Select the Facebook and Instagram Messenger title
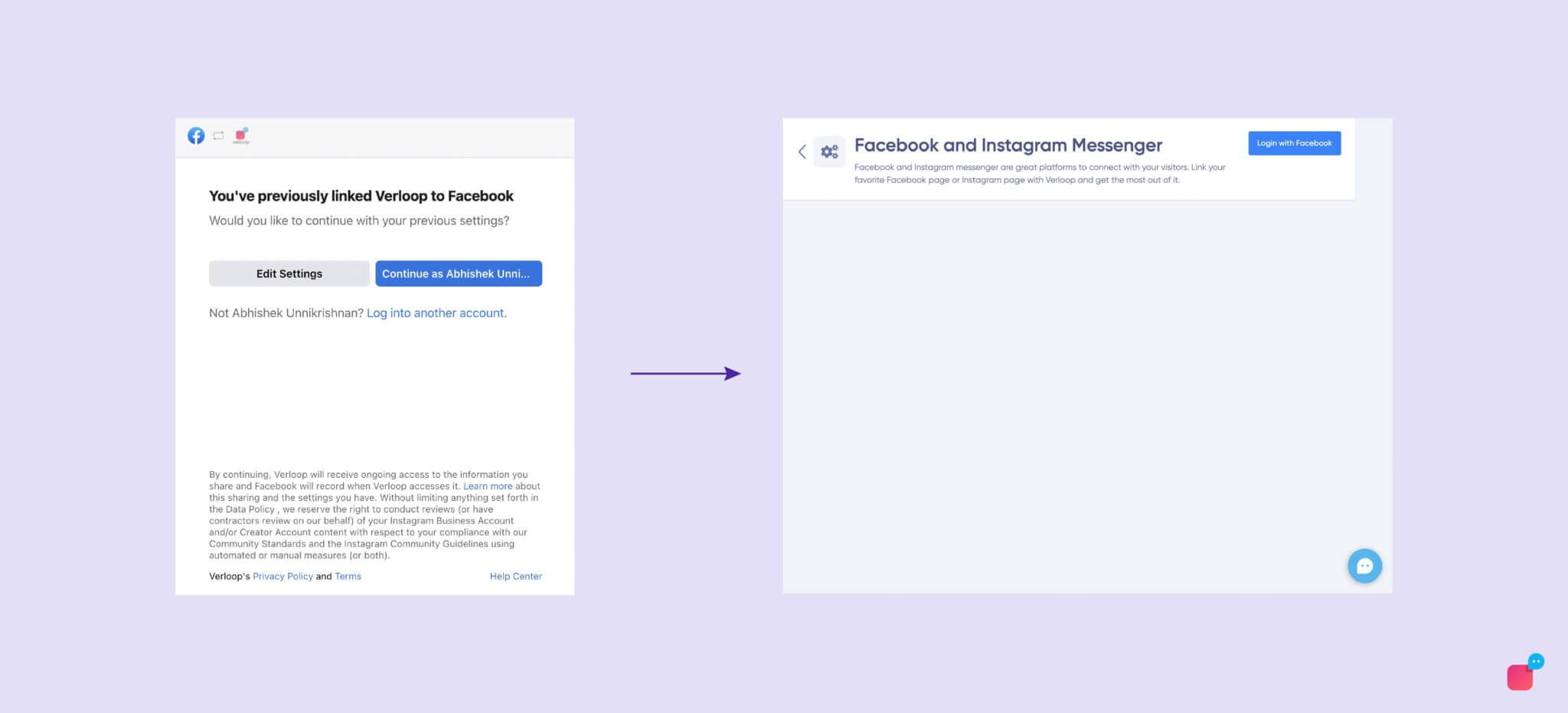The width and height of the screenshot is (1568, 713). click(1008, 145)
